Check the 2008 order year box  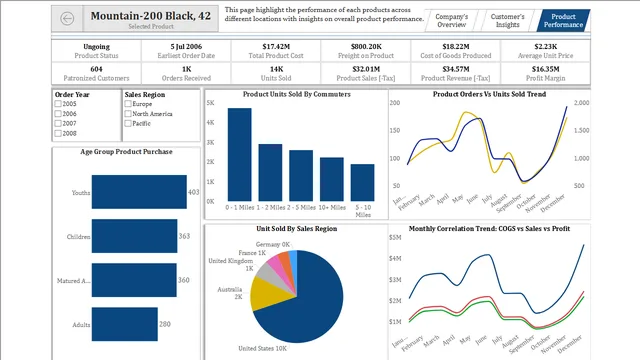(x=58, y=133)
